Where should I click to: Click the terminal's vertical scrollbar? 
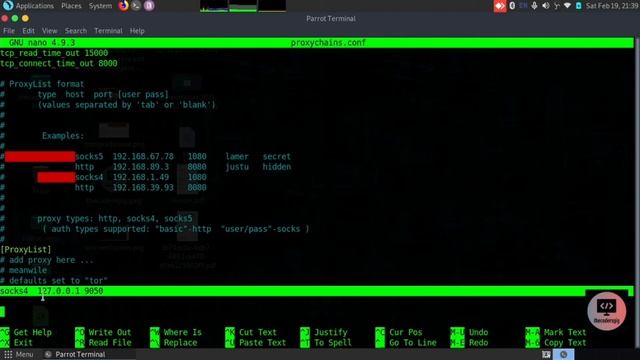(x=637, y=192)
